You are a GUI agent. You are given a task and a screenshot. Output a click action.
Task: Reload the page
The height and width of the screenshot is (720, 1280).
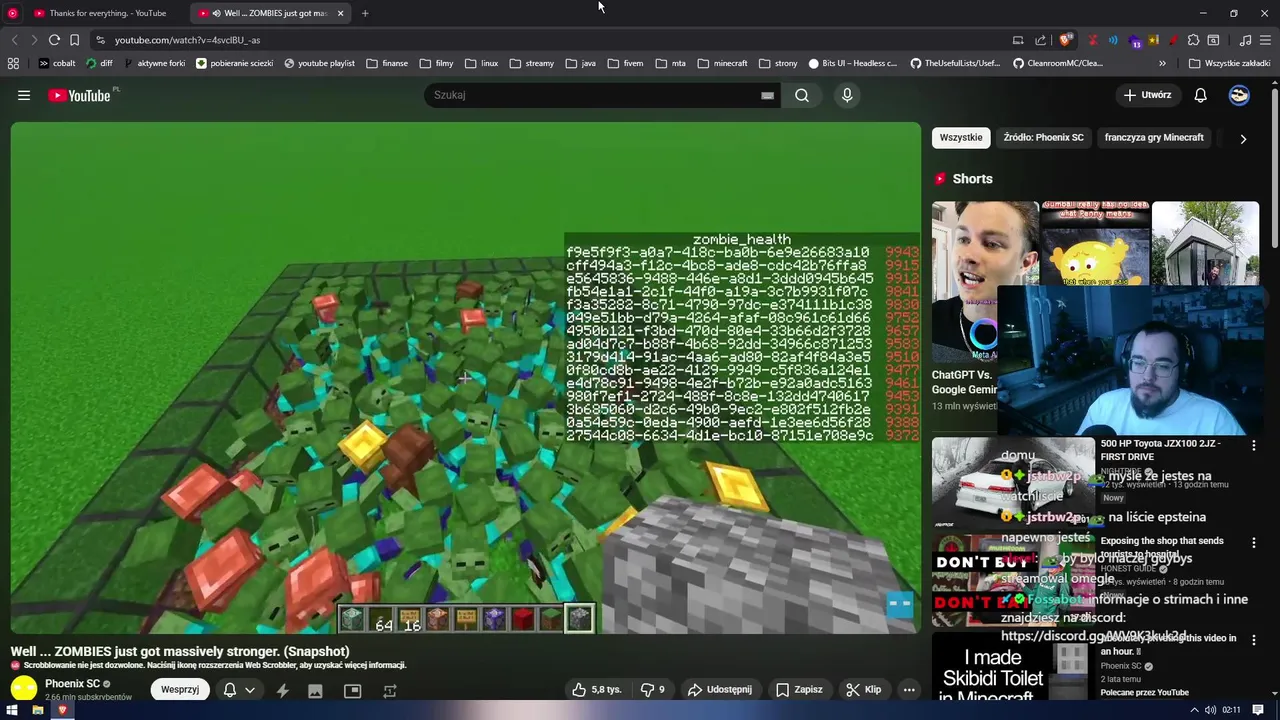tap(54, 40)
